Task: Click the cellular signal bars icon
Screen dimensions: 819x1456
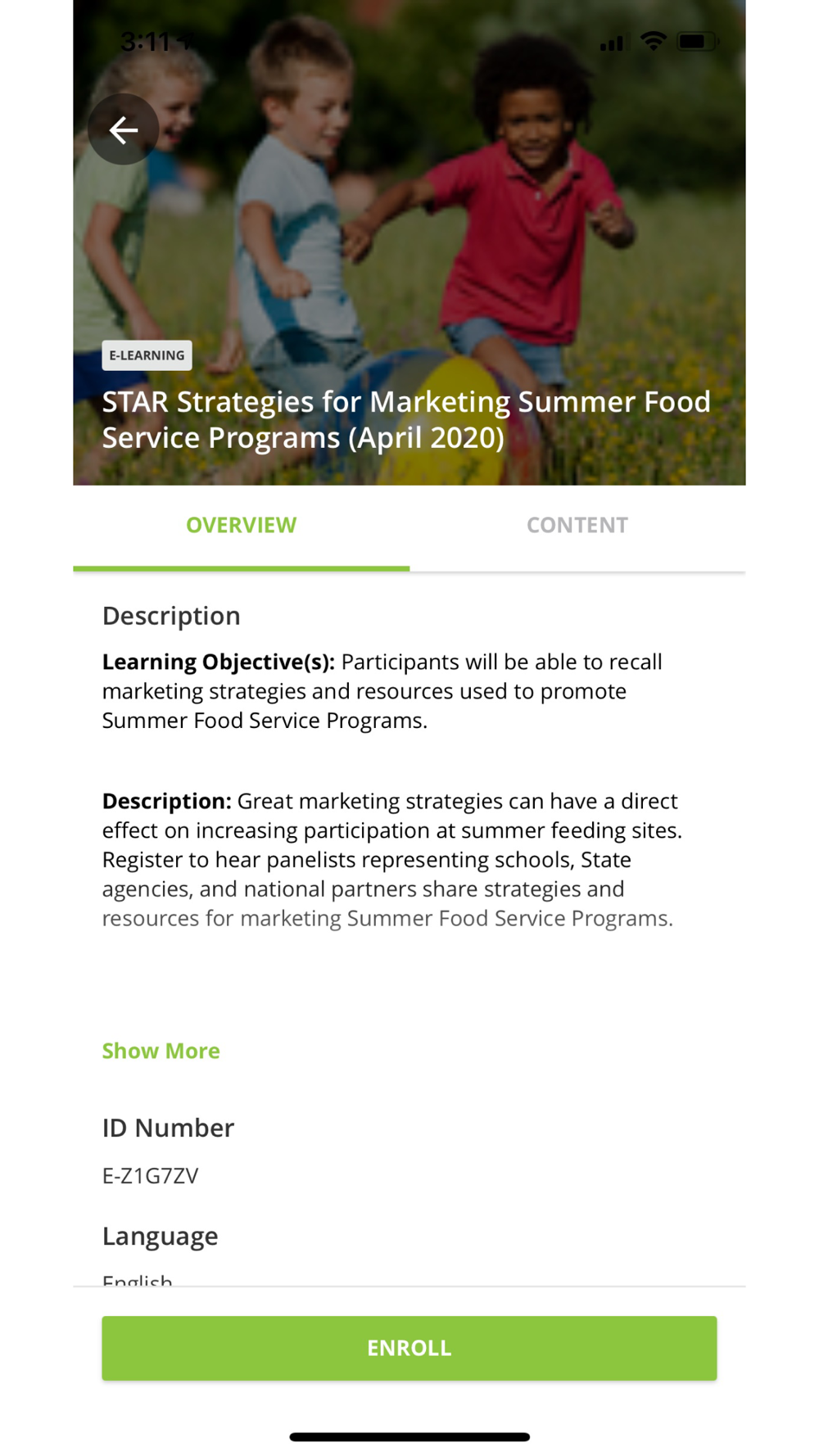Action: coord(611,43)
